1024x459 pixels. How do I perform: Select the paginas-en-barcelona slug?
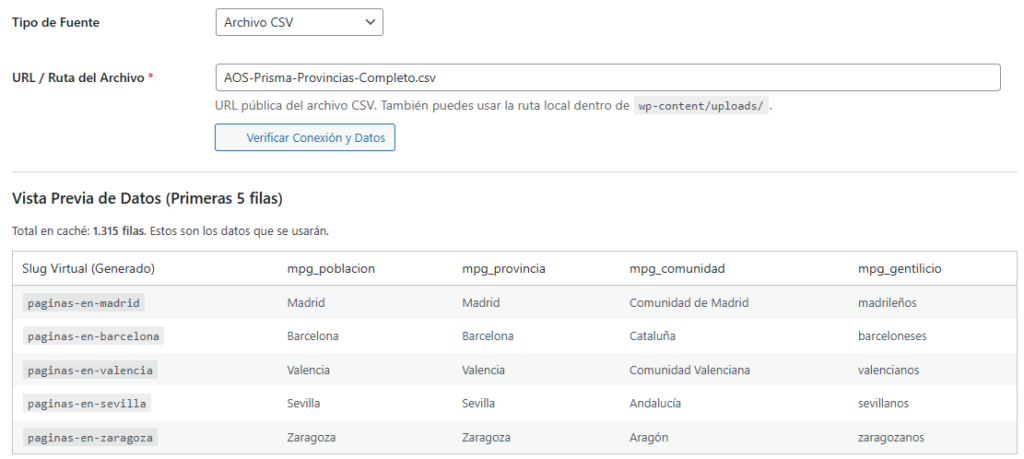click(93, 336)
